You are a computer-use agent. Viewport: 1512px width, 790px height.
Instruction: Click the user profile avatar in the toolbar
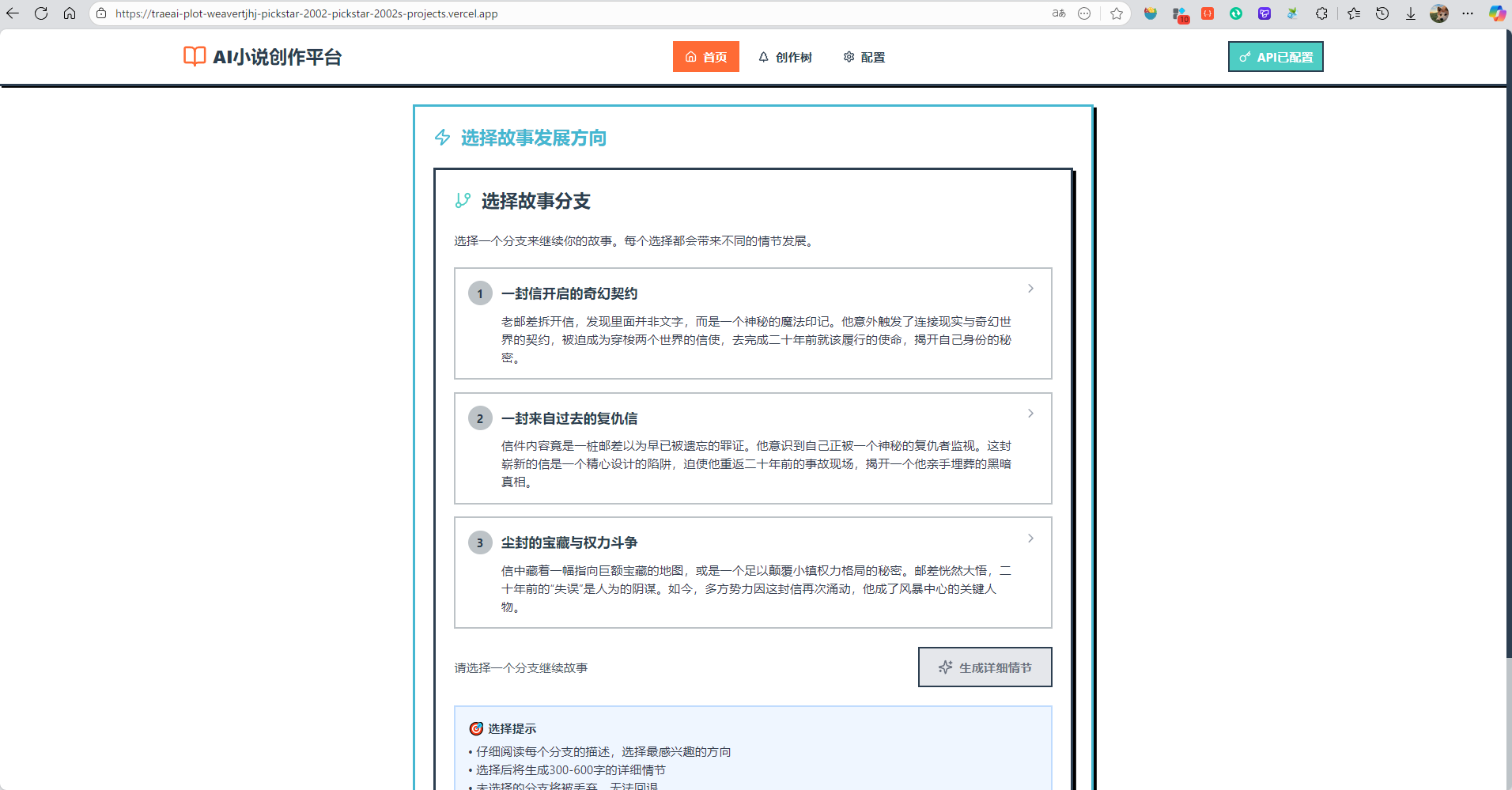point(1439,13)
